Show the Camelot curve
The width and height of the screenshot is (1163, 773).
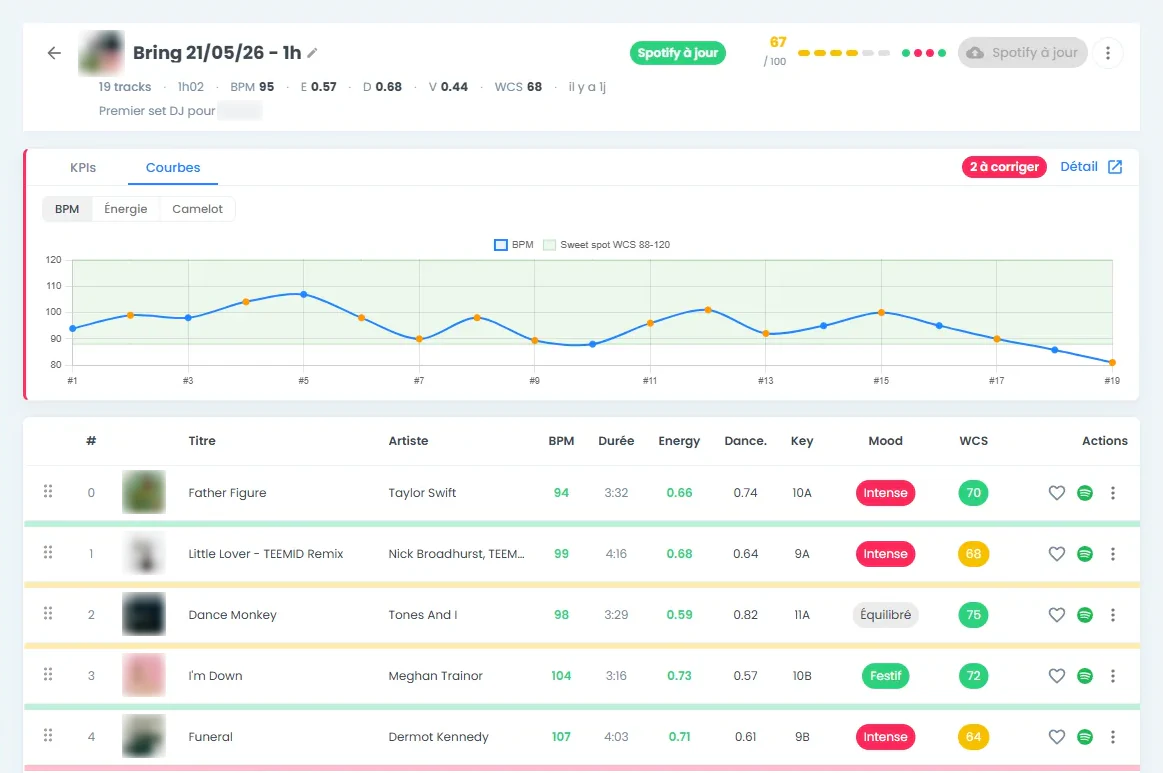pos(197,209)
